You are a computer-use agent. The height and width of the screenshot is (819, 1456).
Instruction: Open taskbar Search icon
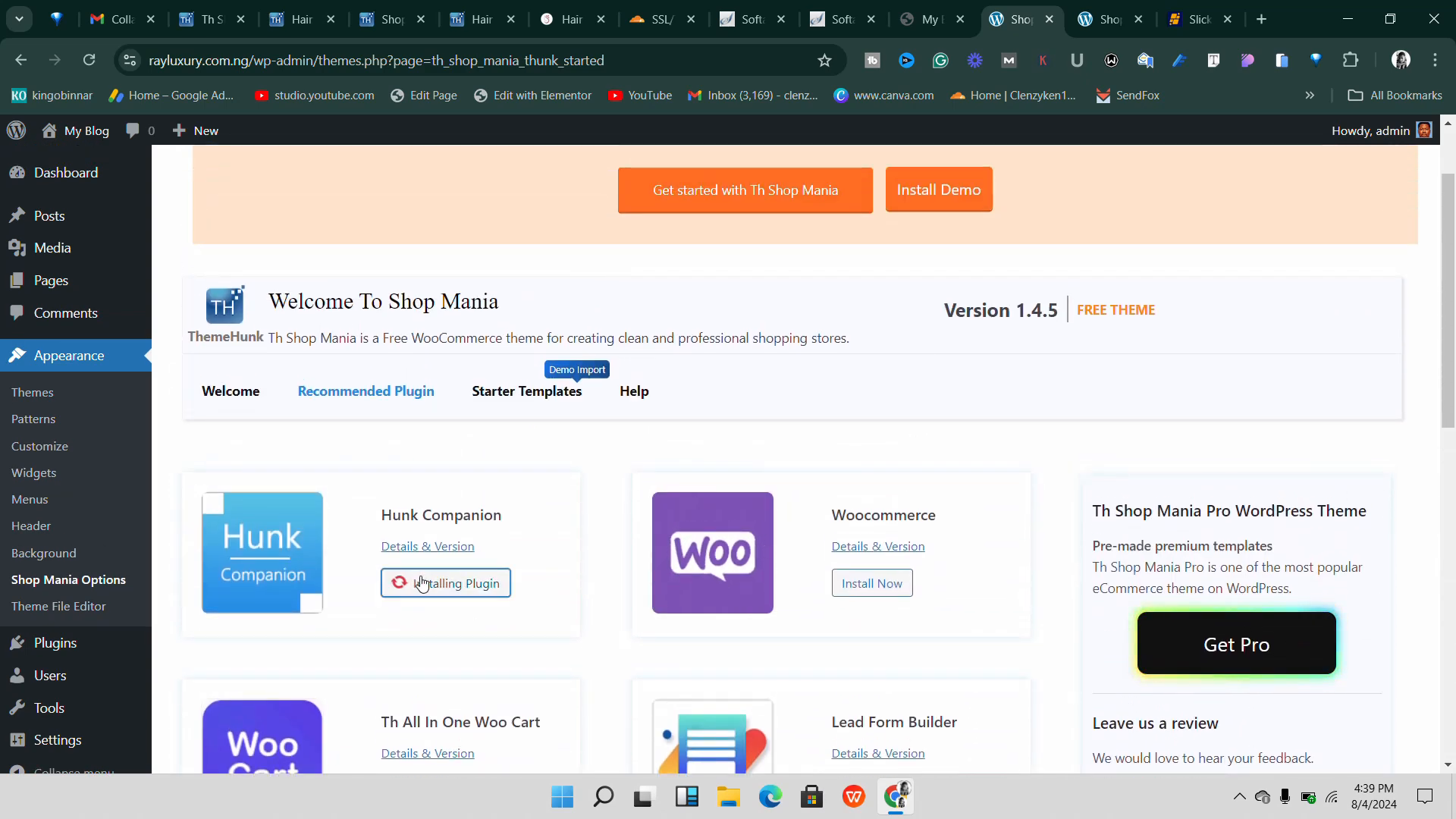pos(604,797)
